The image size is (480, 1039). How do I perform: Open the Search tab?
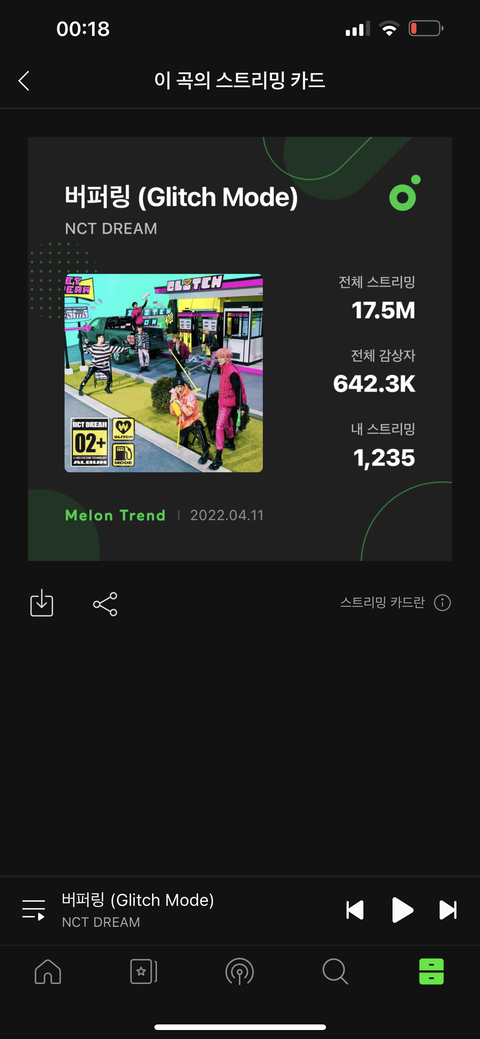[335, 972]
